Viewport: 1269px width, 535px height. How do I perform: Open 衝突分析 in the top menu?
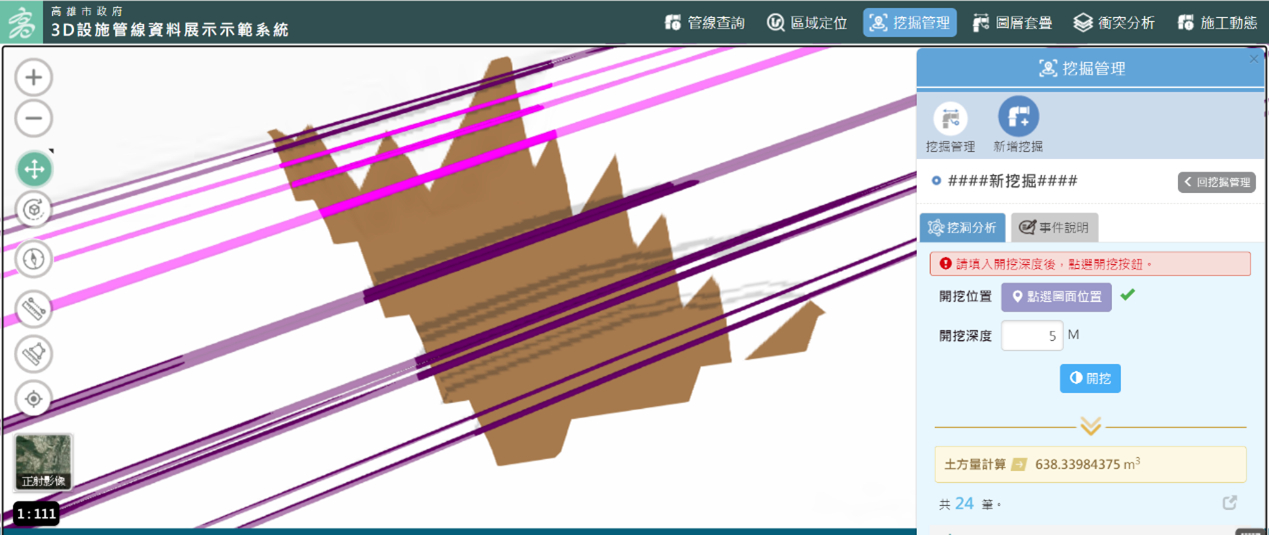click(x=1114, y=22)
